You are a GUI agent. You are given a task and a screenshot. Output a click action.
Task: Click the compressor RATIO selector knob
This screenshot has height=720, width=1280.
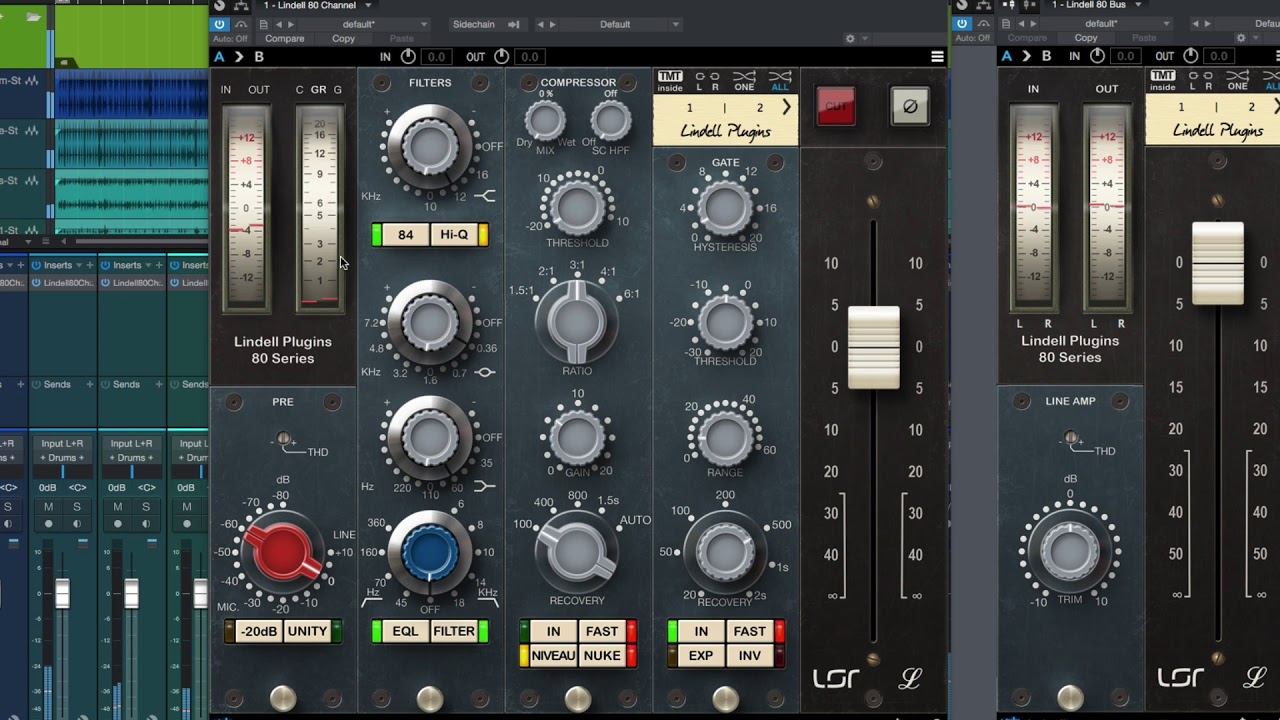tap(577, 322)
